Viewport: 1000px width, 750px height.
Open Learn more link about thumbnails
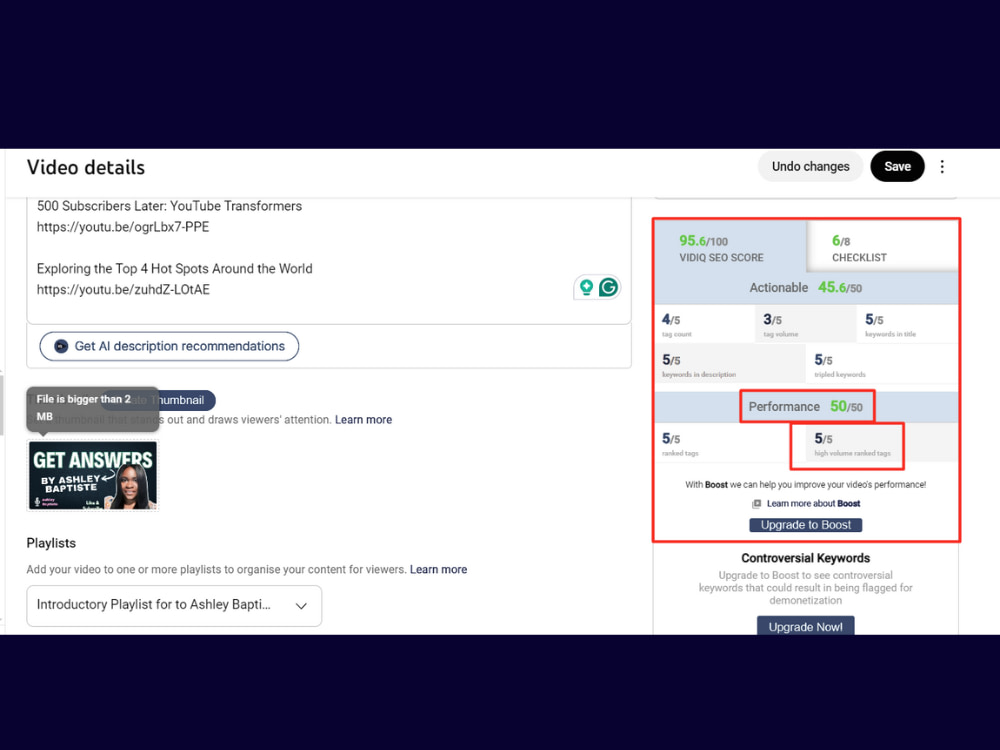[x=364, y=420]
